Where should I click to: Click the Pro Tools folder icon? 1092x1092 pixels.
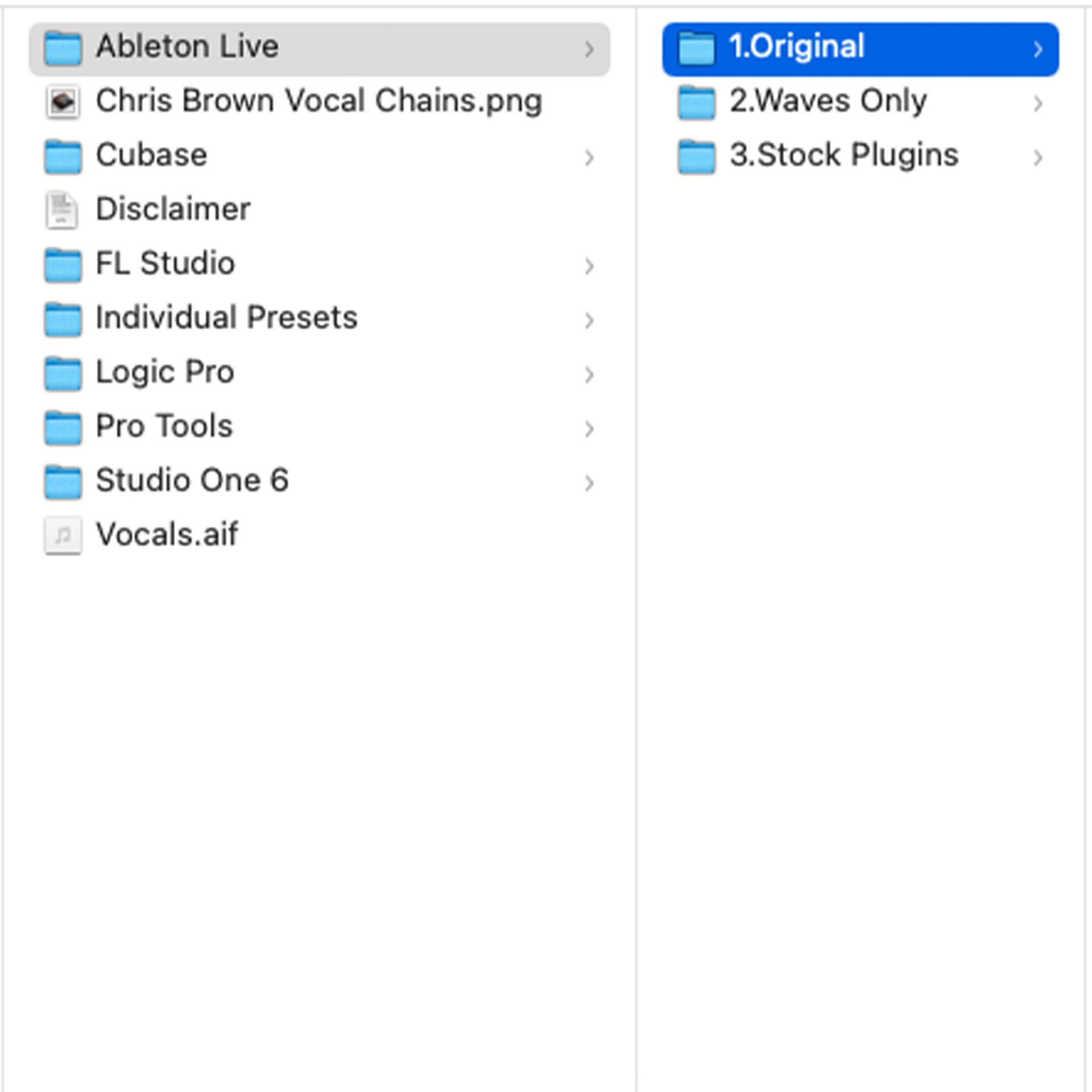click(x=63, y=428)
